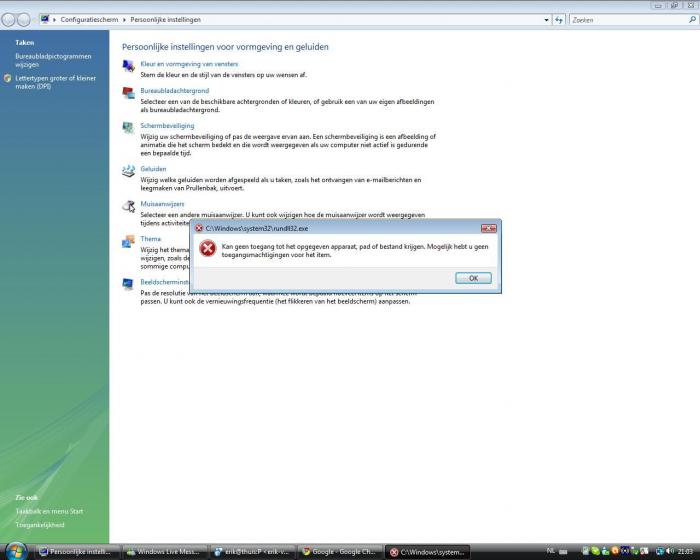Click the forward navigation arrow
The width and height of the screenshot is (700, 560).
point(24,20)
